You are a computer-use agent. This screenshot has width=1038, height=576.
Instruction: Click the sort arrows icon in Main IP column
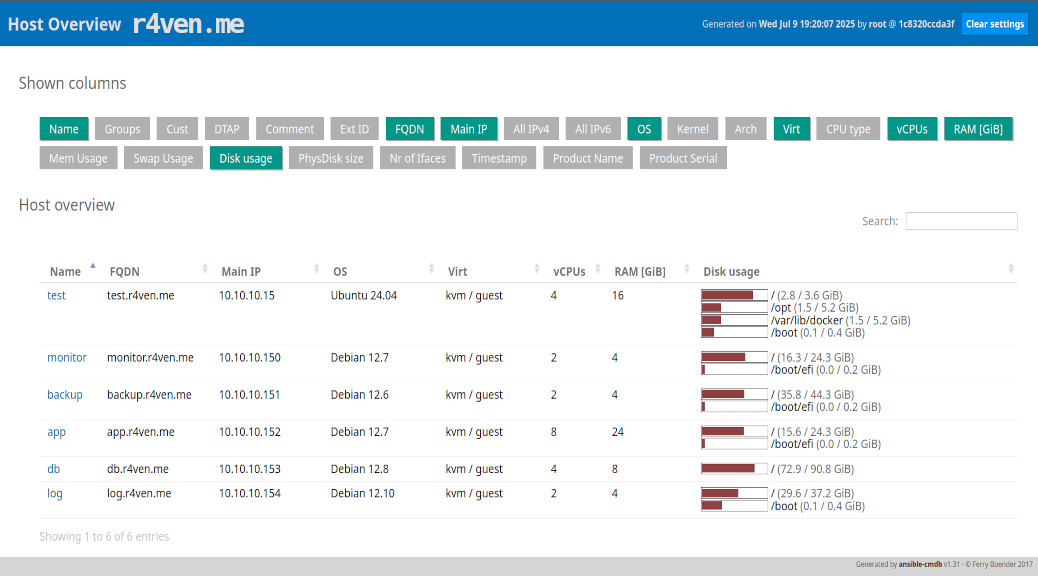pyautogui.click(x=317, y=270)
